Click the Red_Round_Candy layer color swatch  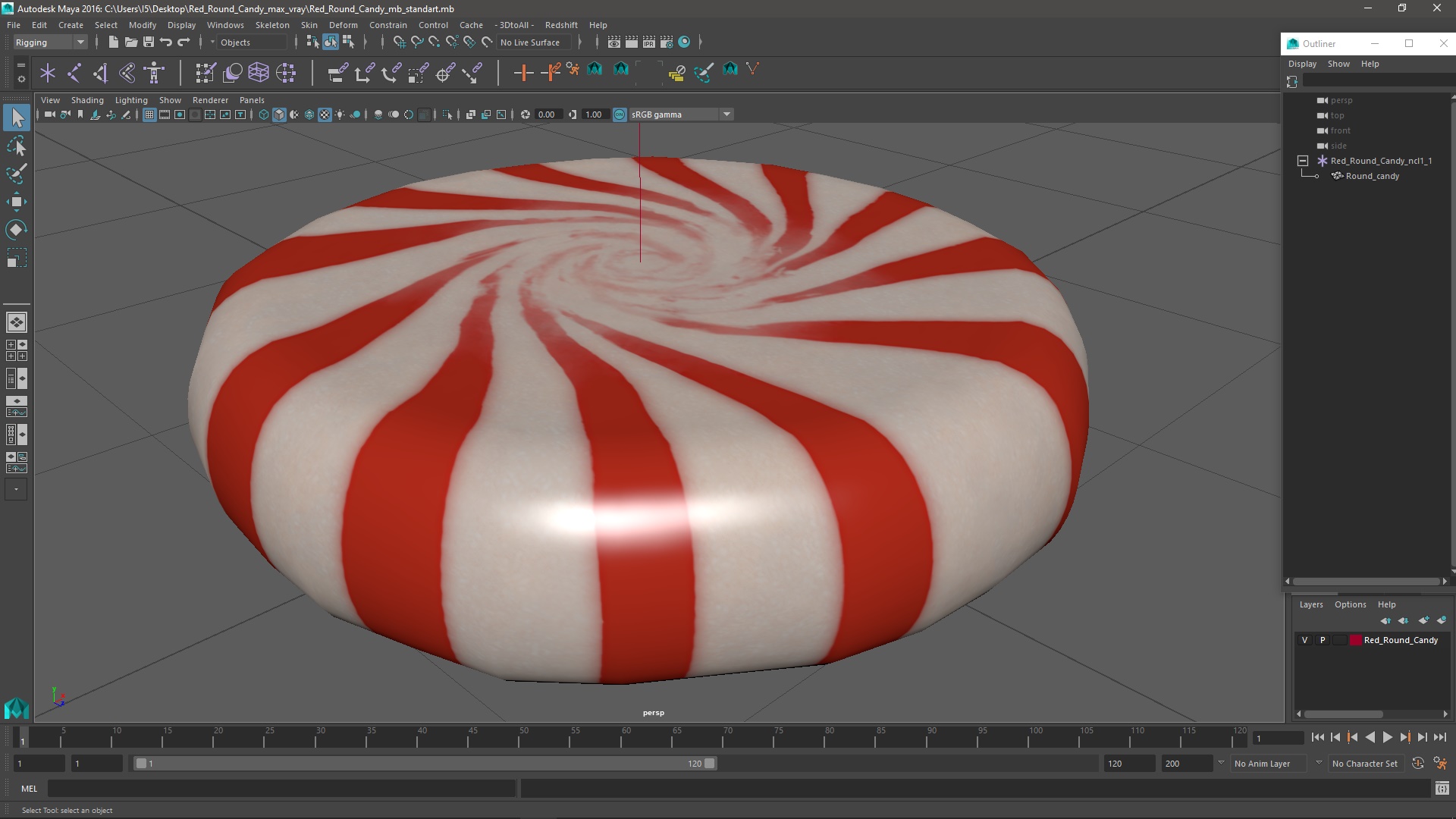coord(1355,640)
